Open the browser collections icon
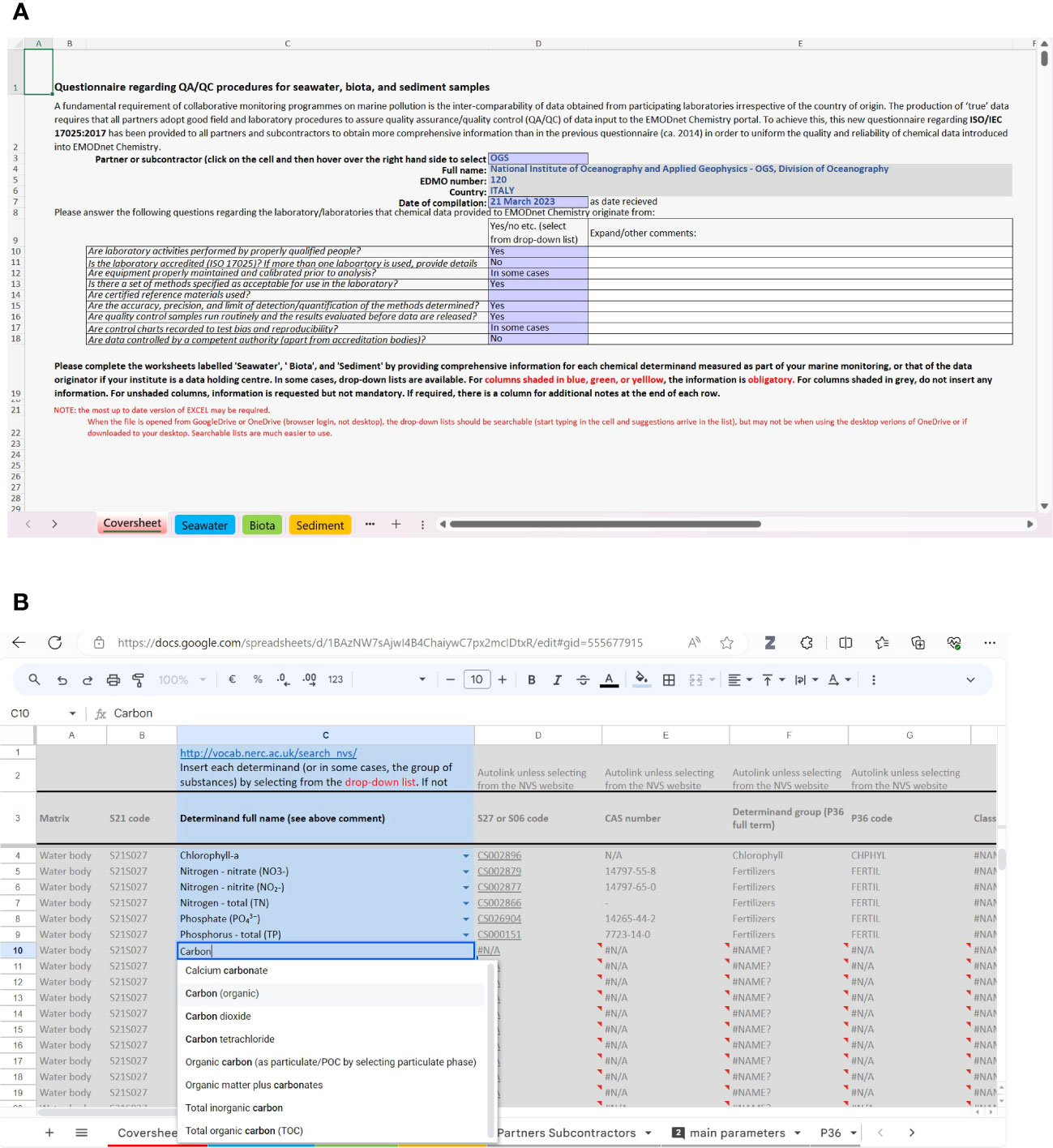1053x1148 pixels. pos(918,642)
